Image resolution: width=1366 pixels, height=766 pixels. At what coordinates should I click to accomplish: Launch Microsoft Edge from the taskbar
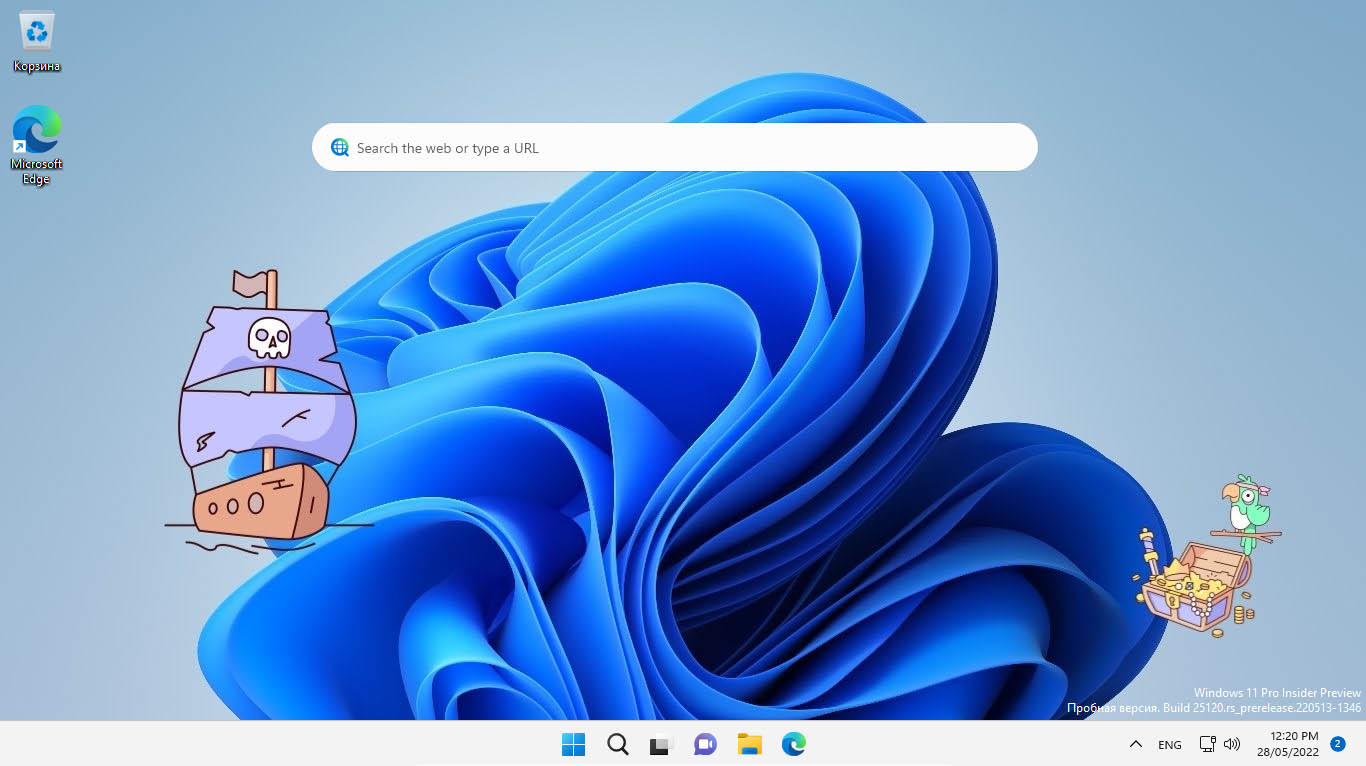[x=793, y=744]
